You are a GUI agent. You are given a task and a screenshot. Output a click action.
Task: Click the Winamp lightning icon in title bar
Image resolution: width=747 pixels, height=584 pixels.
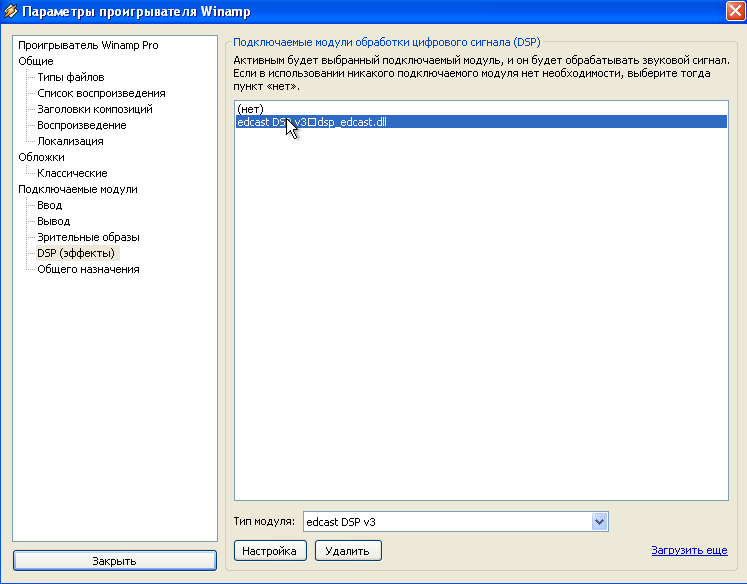(x=10, y=11)
